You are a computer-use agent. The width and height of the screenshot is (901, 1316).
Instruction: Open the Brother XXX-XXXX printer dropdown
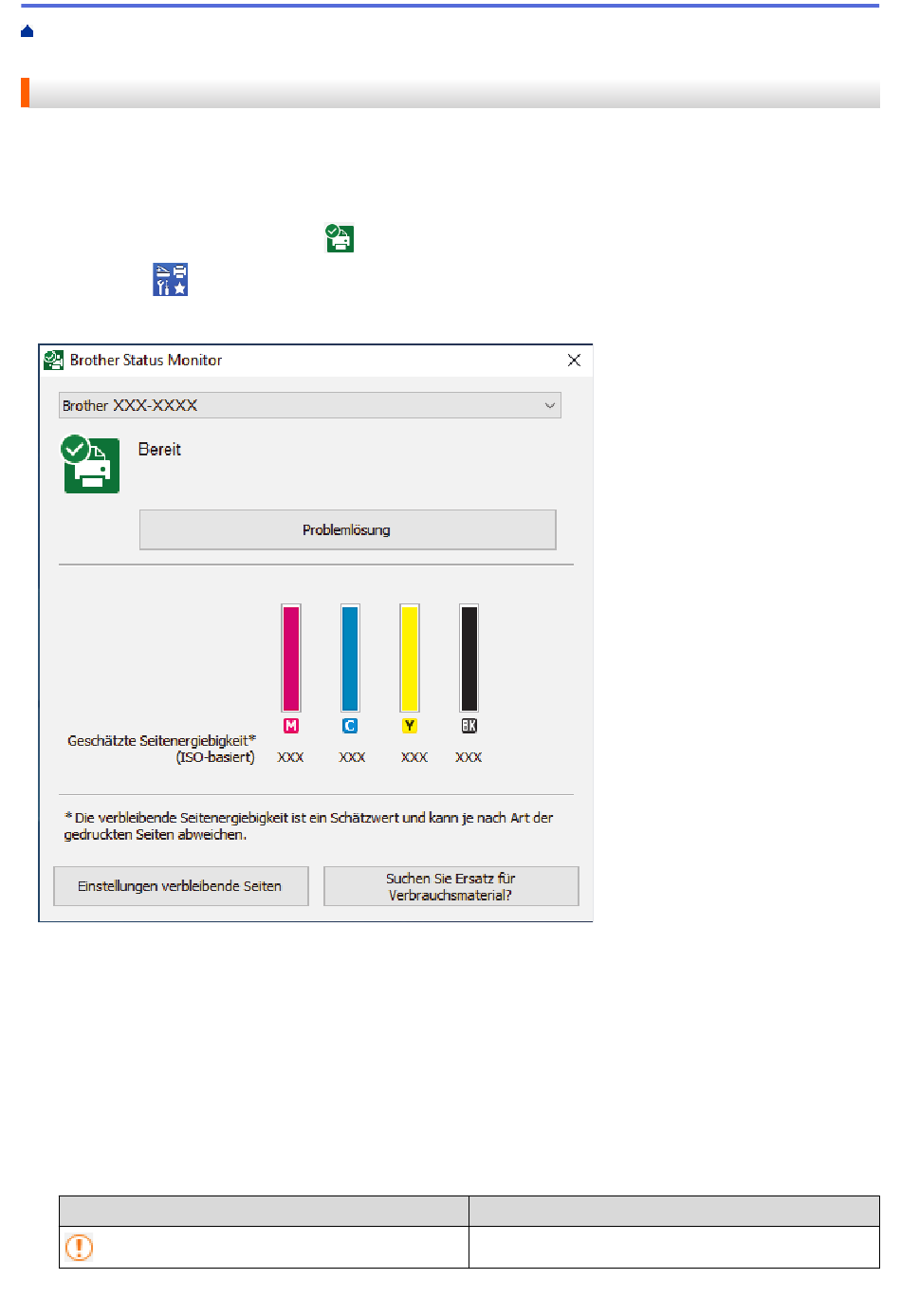pyautogui.click(x=309, y=405)
